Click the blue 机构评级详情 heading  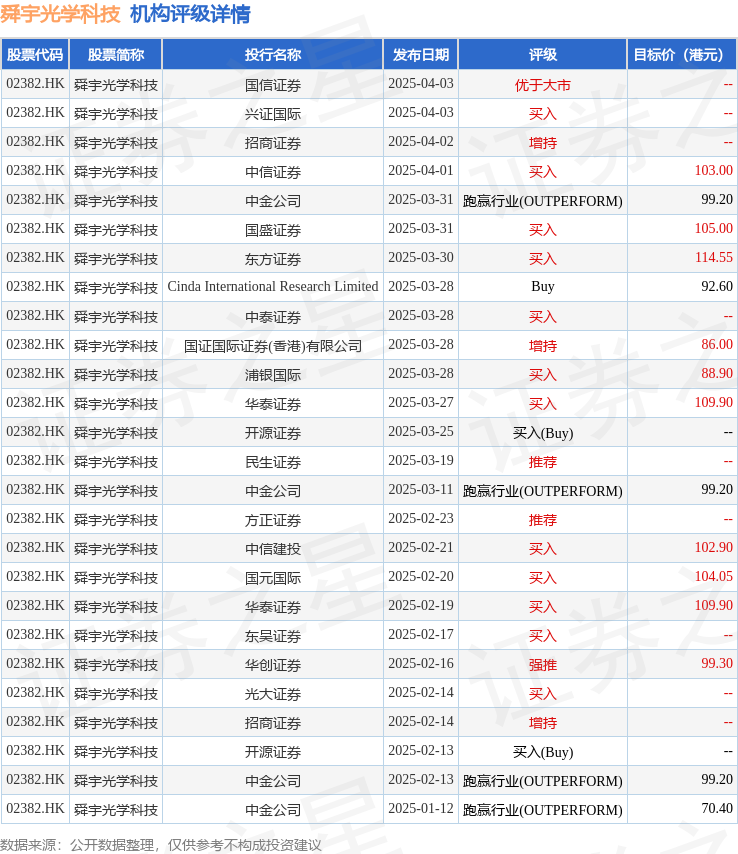tap(190, 14)
